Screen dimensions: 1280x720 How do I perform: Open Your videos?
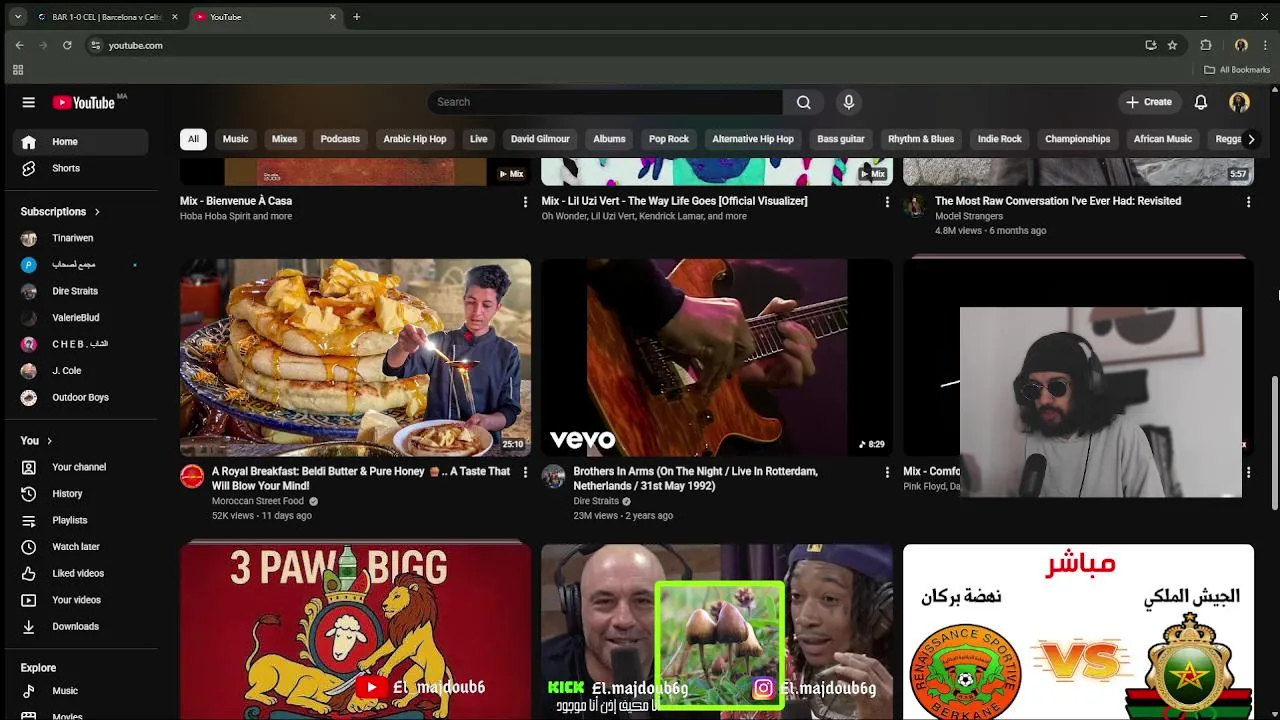click(80, 600)
